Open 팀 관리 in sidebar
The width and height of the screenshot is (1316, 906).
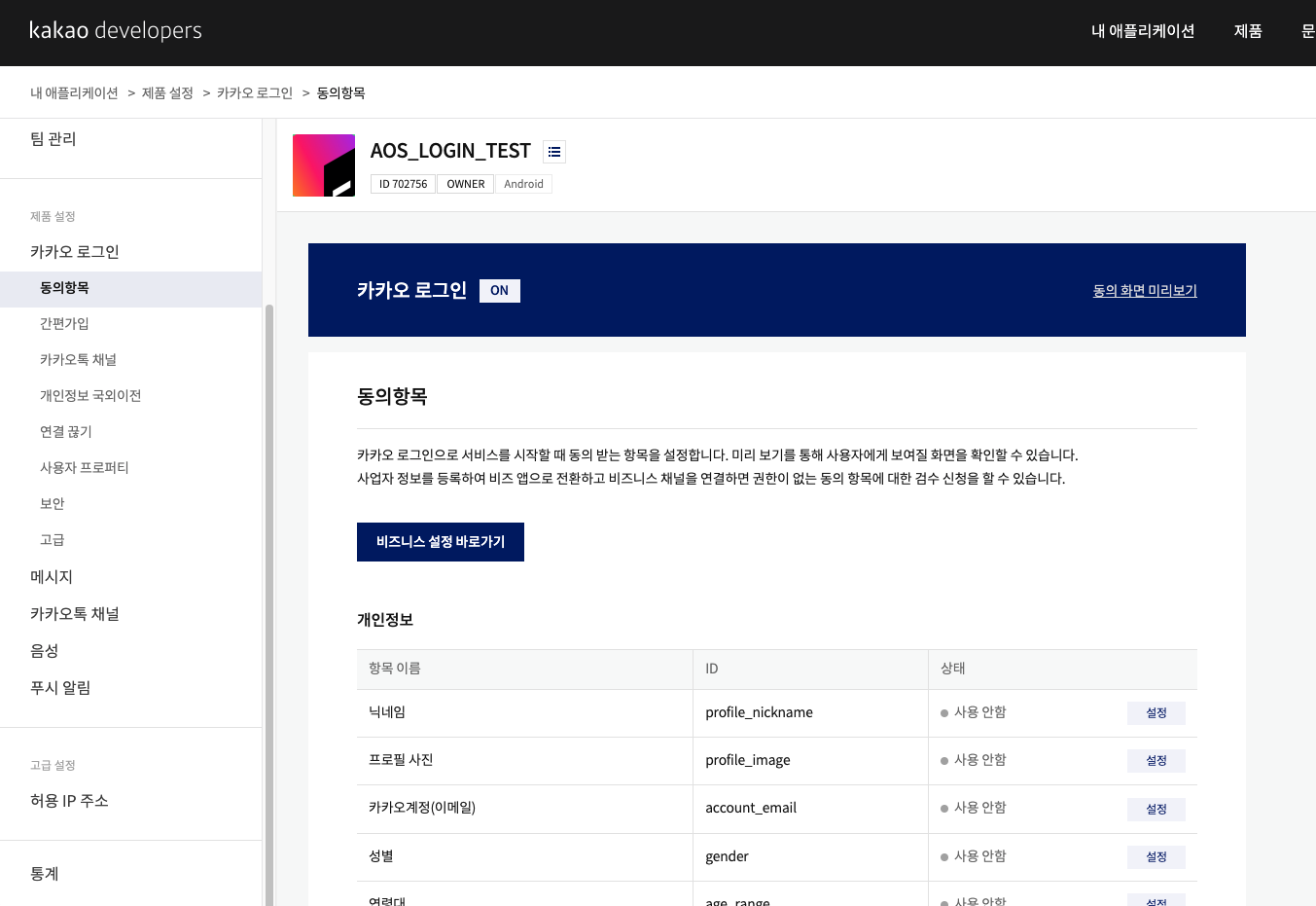53,139
